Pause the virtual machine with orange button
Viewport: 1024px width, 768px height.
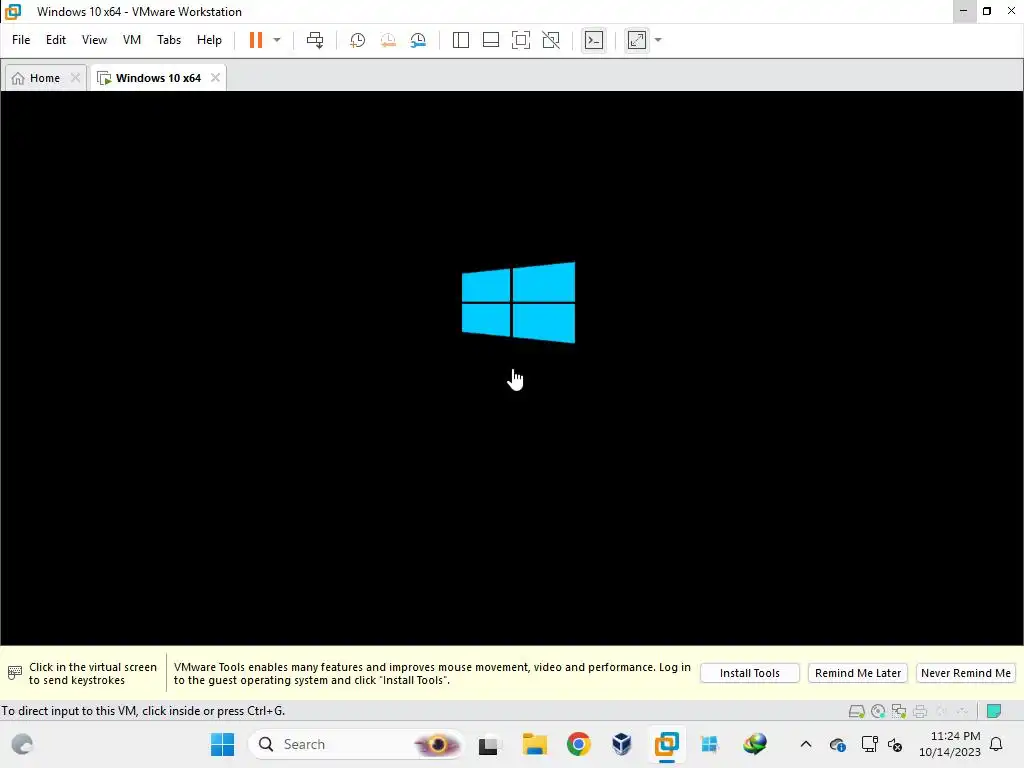click(255, 40)
